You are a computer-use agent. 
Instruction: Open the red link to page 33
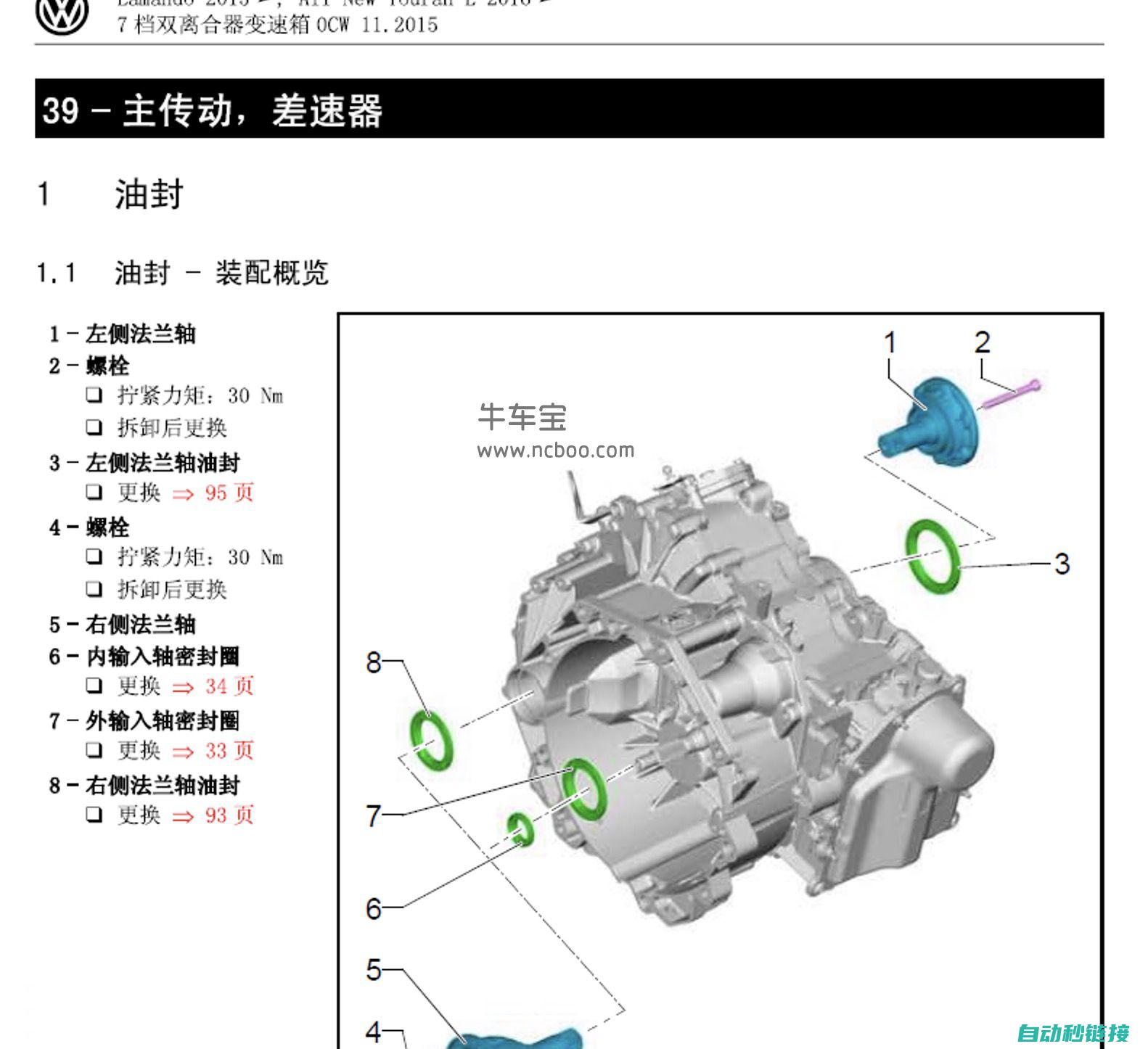(213, 751)
